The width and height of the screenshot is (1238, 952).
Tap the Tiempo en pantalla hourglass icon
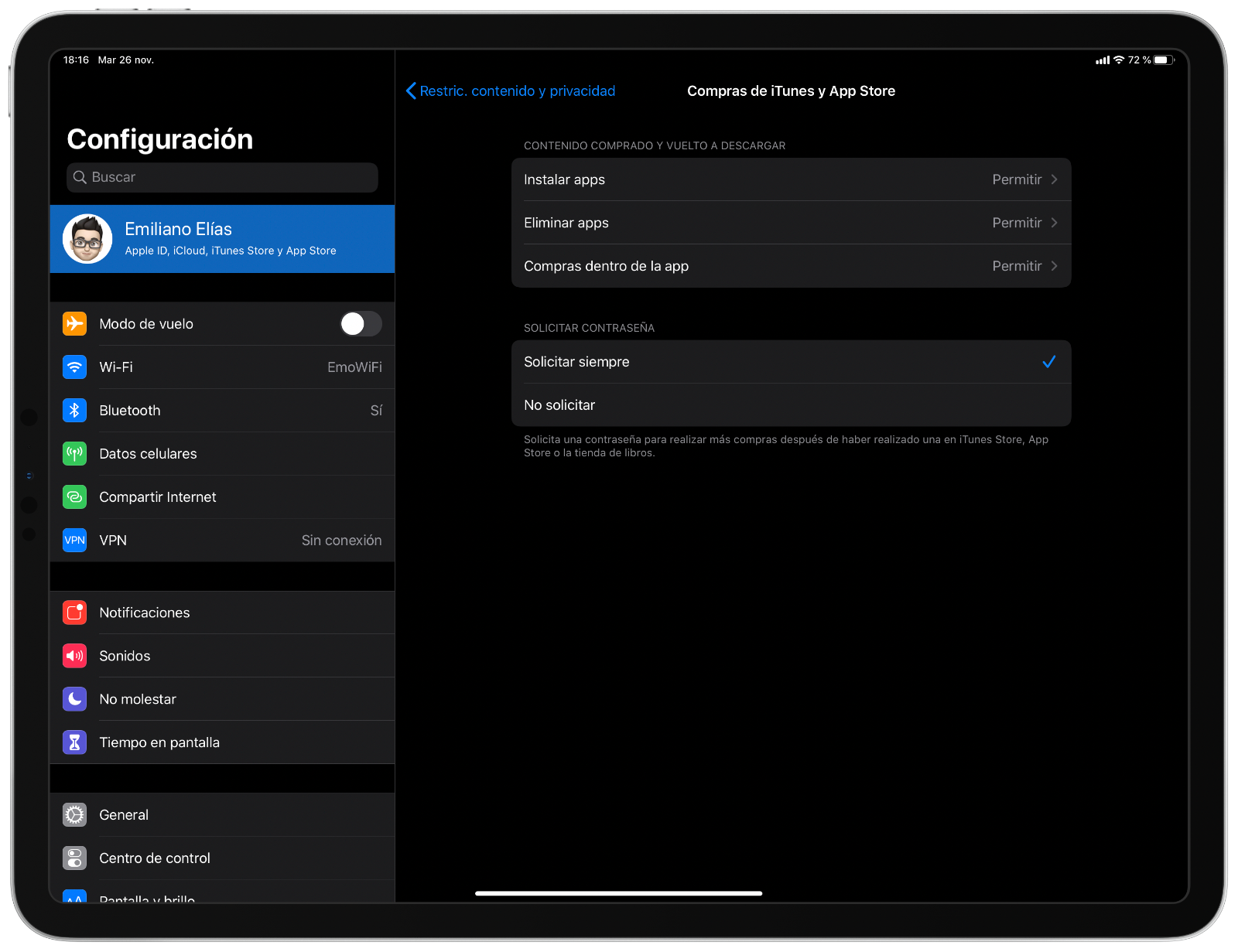pos(74,742)
